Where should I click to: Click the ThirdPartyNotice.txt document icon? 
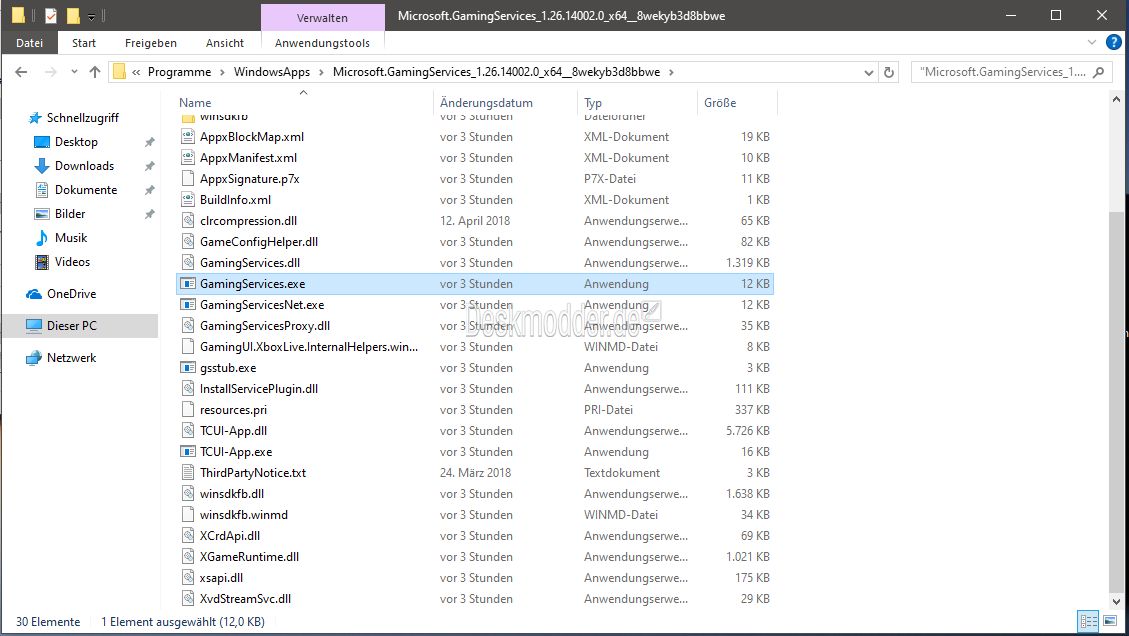pos(187,473)
